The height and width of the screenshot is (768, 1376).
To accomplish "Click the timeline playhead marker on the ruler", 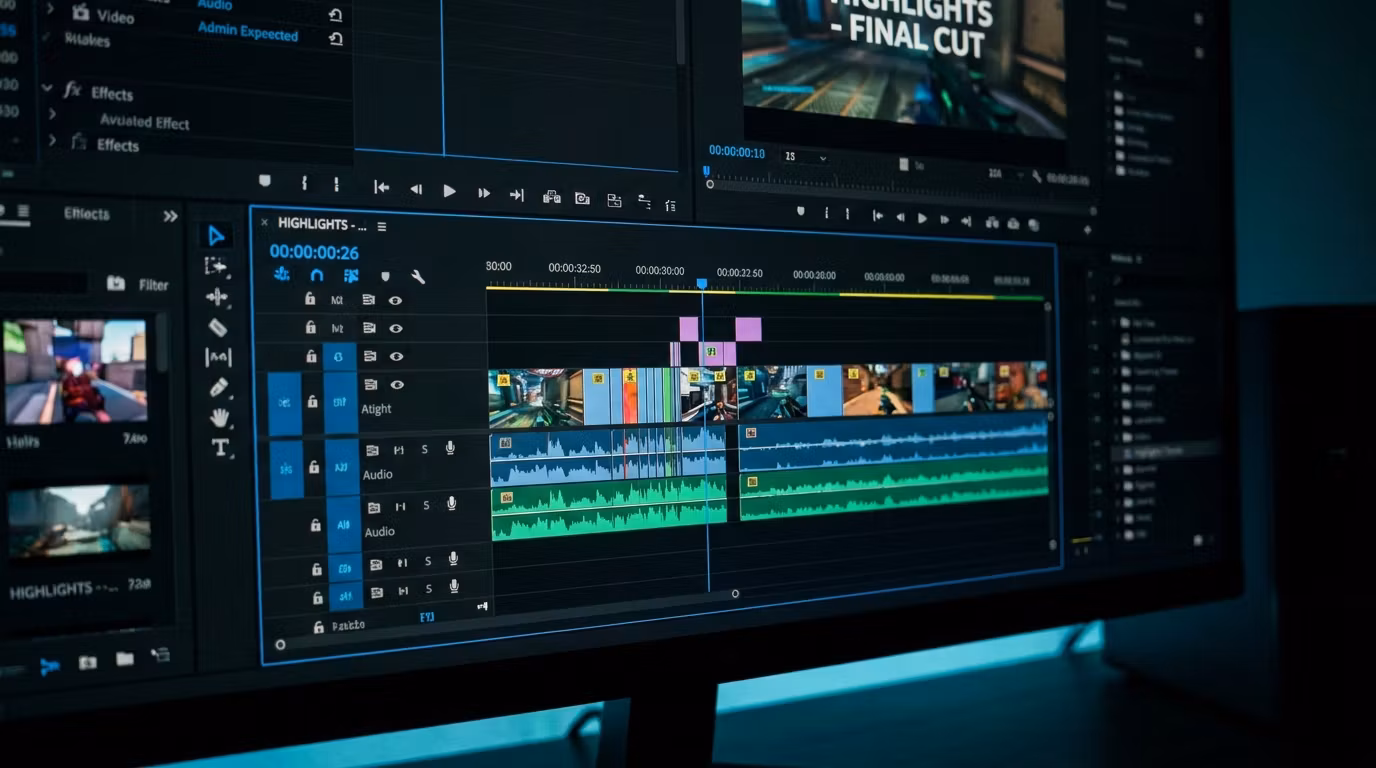I will coord(702,284).
